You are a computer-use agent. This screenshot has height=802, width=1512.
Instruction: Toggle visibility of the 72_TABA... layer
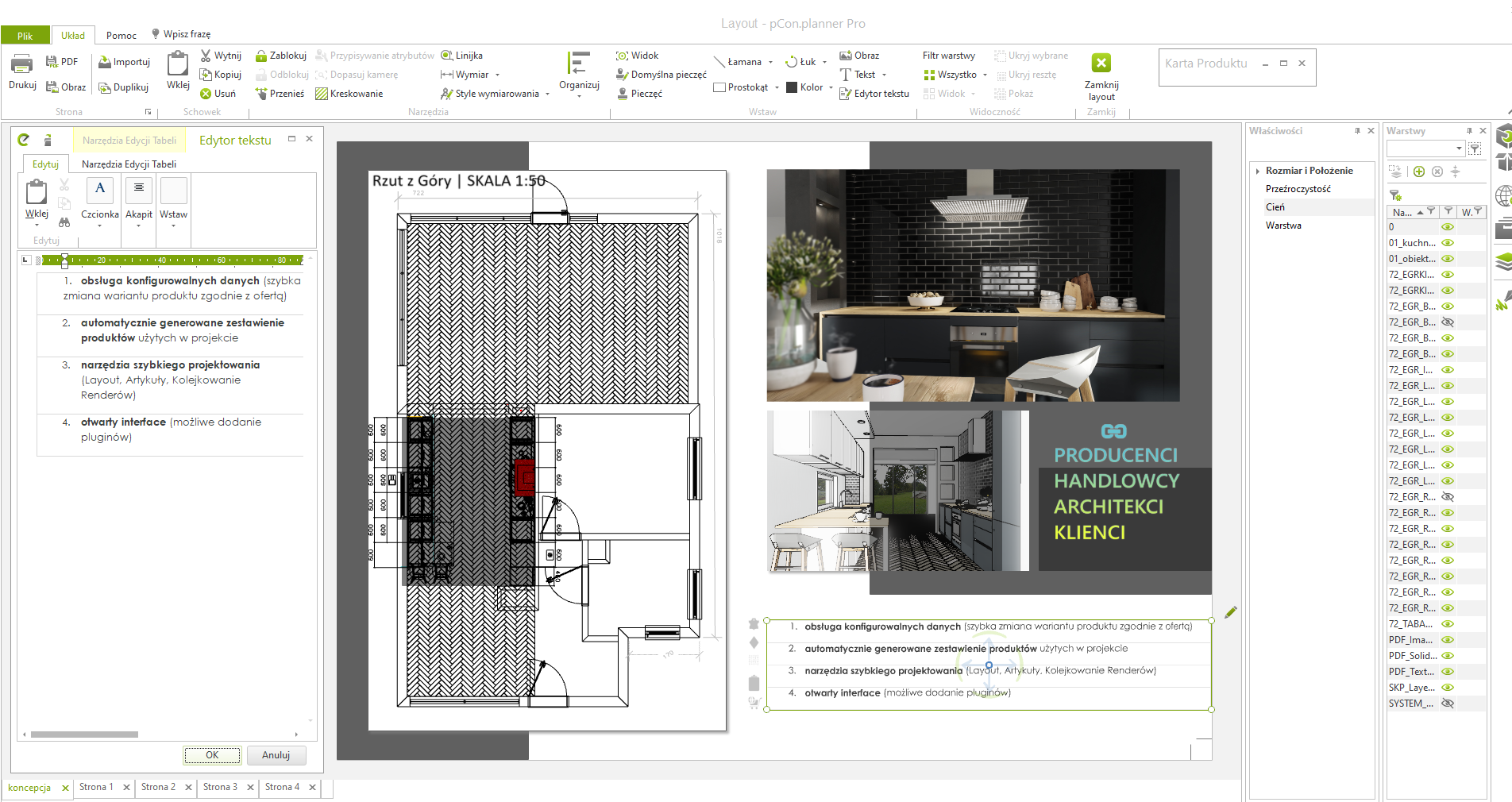click(1448, 624)
